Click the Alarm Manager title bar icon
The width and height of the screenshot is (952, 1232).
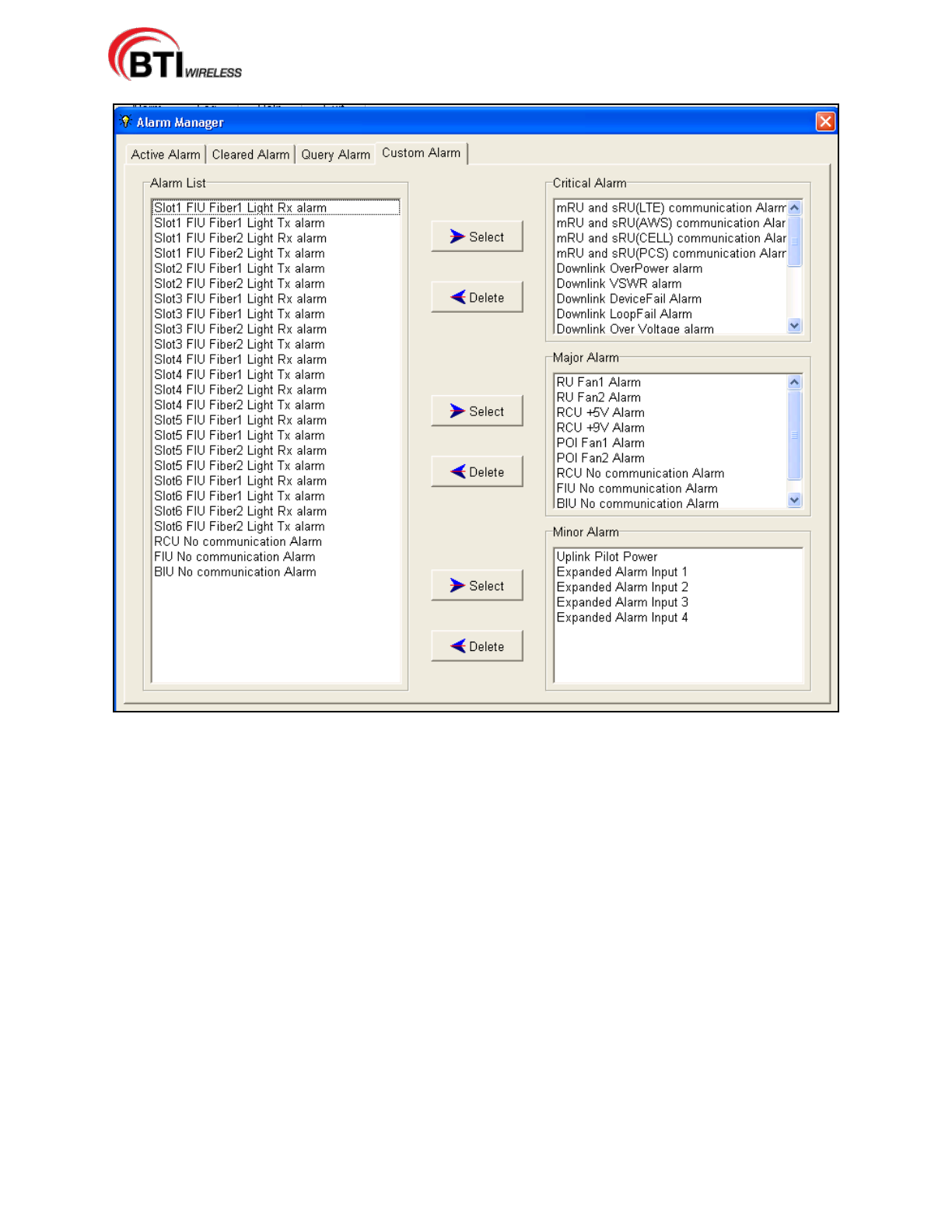point(126,122)
